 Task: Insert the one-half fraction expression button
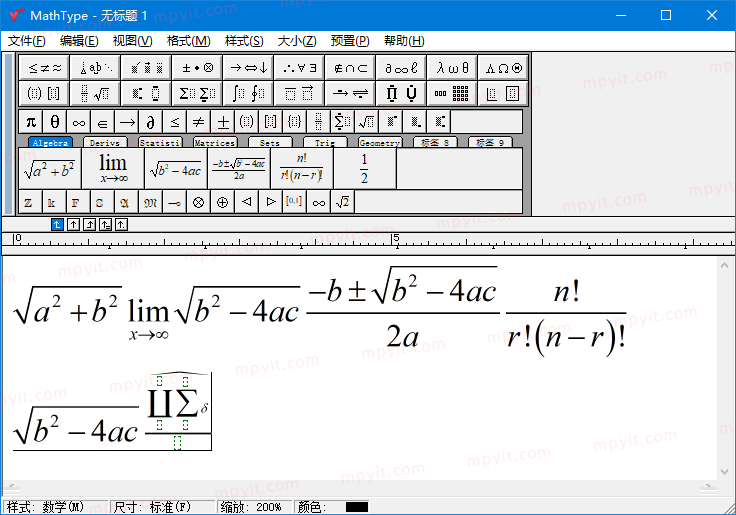[x=365, y=169]
